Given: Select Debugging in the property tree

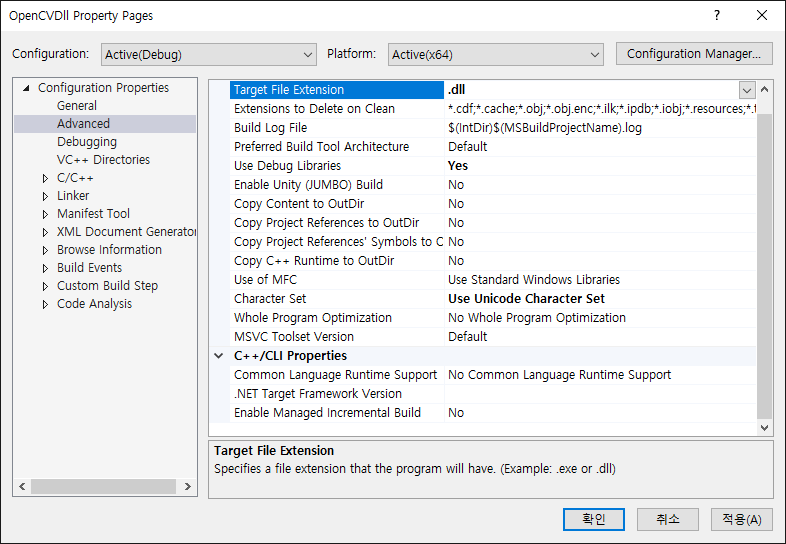Looking at the screenshot, I should pyautogui.click(x=87, y=142).
